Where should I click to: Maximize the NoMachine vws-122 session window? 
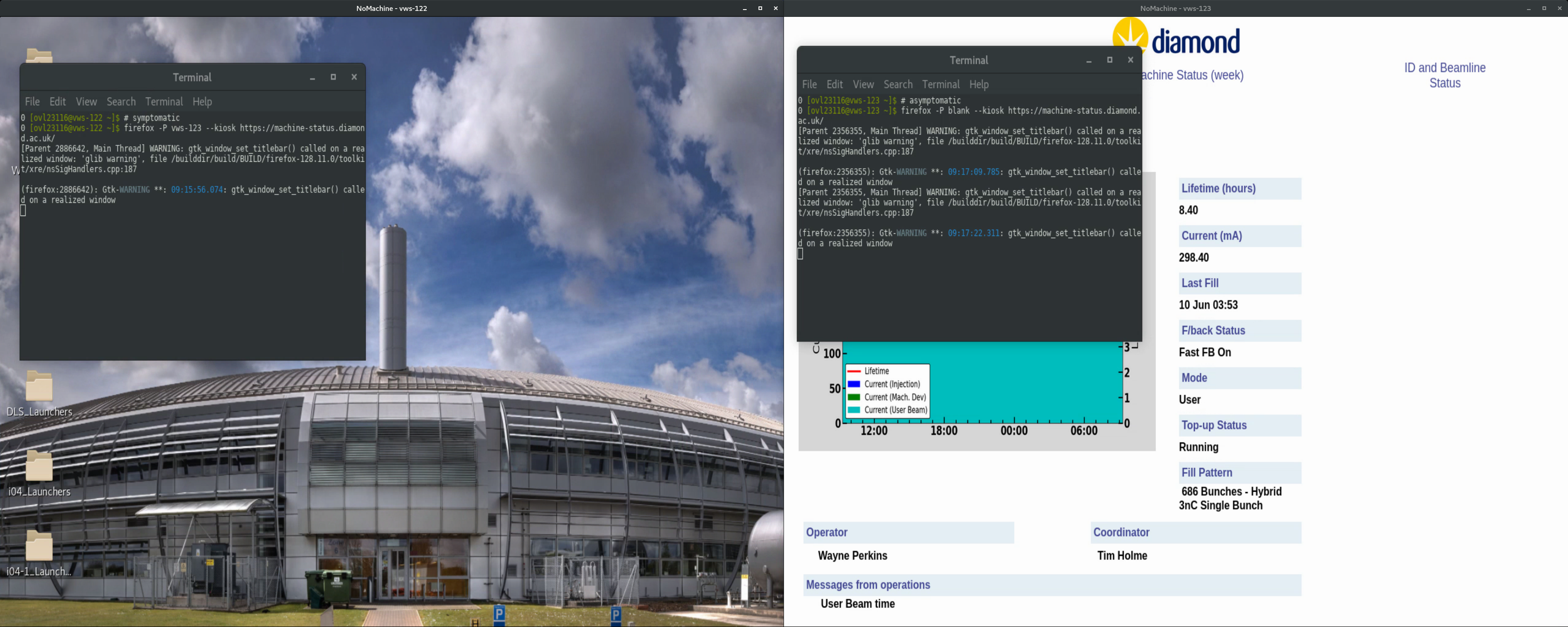[760, 9]
